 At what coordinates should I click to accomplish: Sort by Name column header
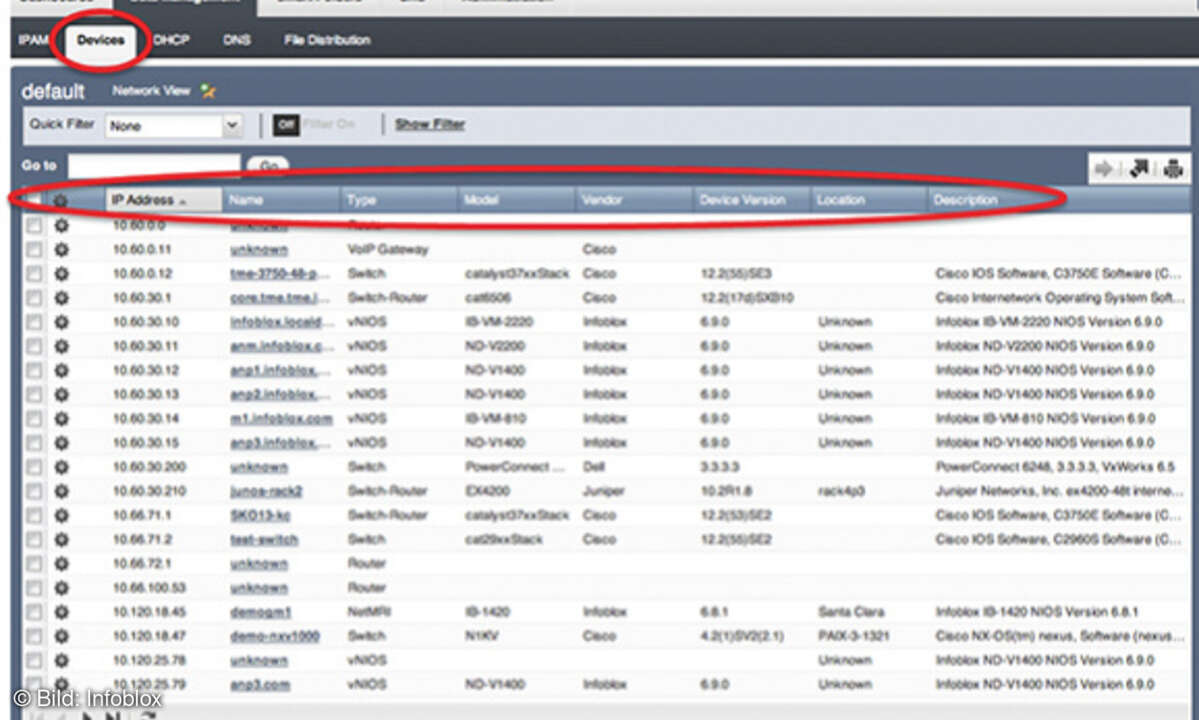[281, 199]
